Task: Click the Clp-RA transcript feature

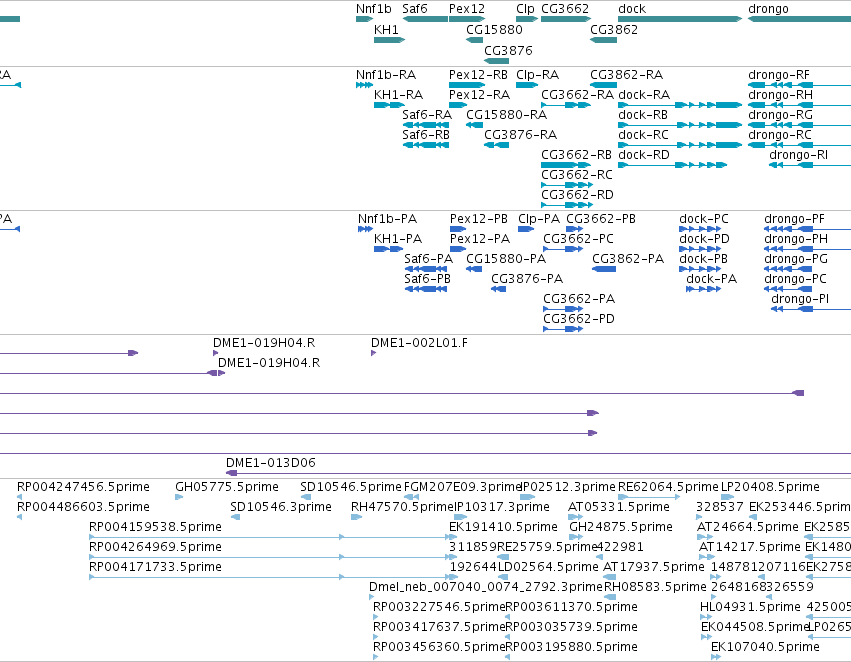Action: (x=527, y=85)
